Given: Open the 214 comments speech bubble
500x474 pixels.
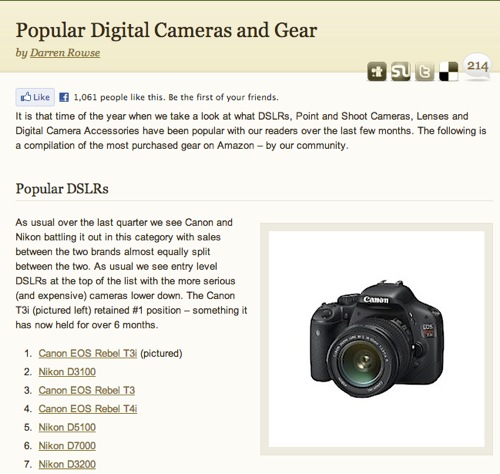Looking at the screenshot, I should tap(477, 66).
